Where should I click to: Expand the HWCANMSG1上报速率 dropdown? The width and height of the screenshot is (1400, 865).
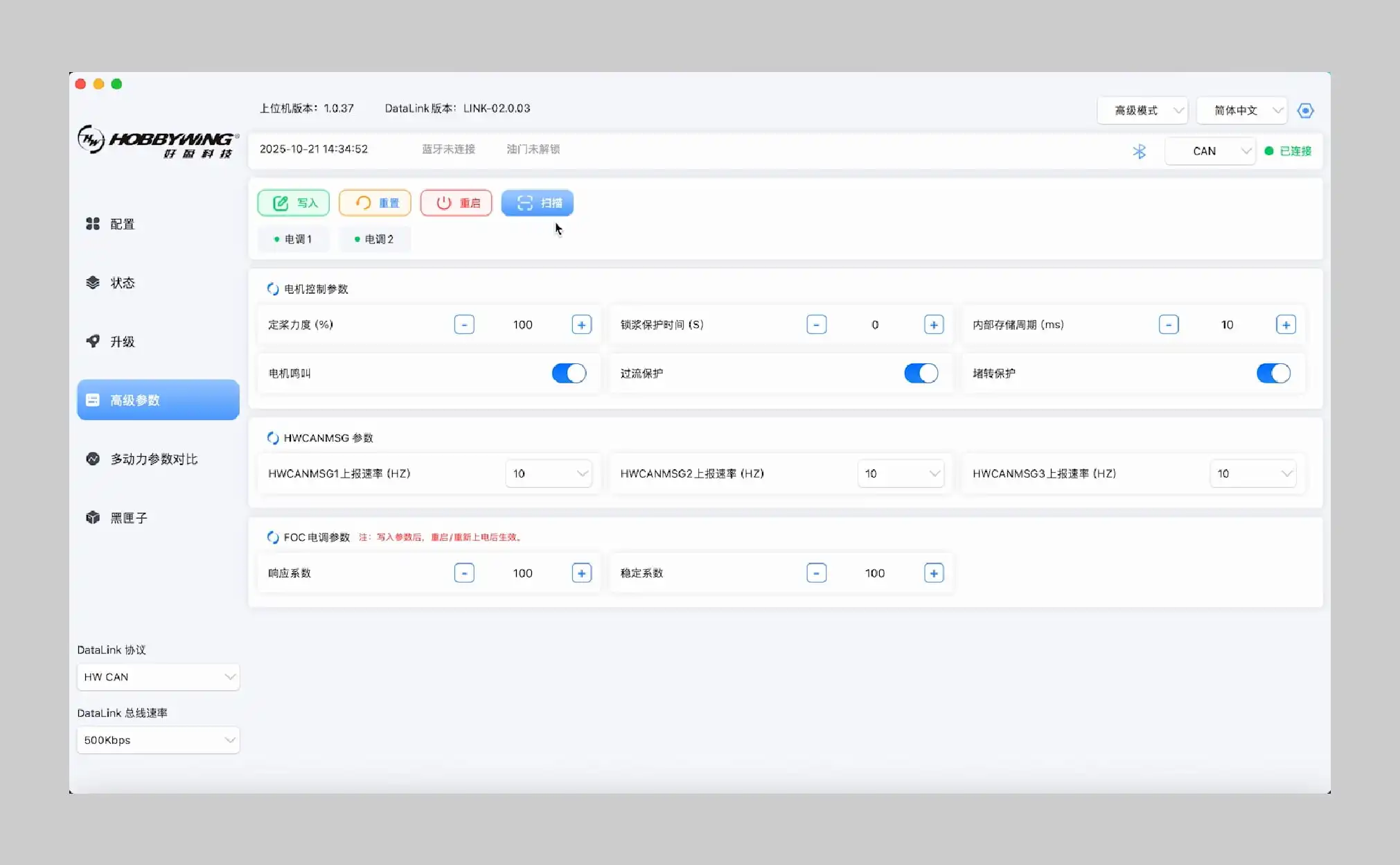point(549,474)
